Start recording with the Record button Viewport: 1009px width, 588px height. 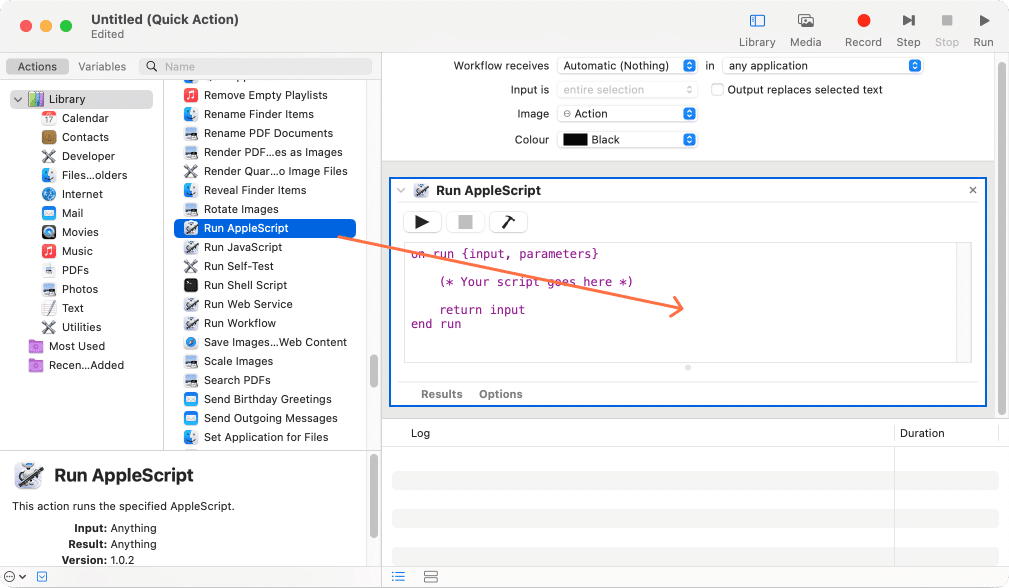[863, 30]
